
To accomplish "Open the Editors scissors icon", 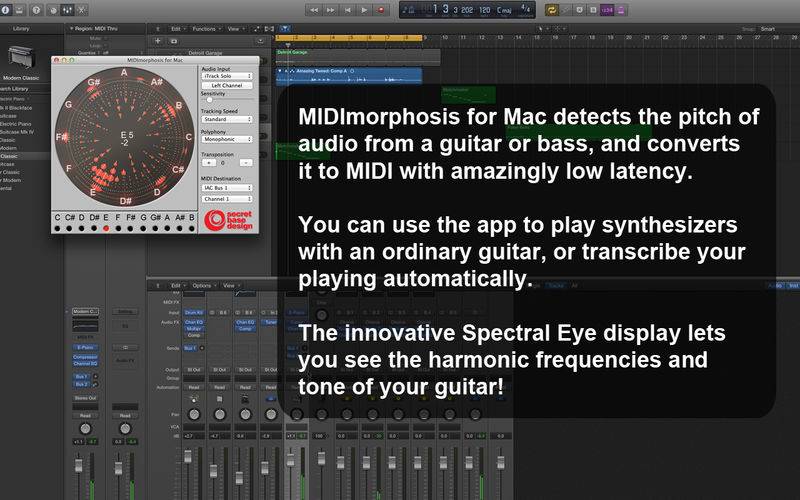I will 82,10.
